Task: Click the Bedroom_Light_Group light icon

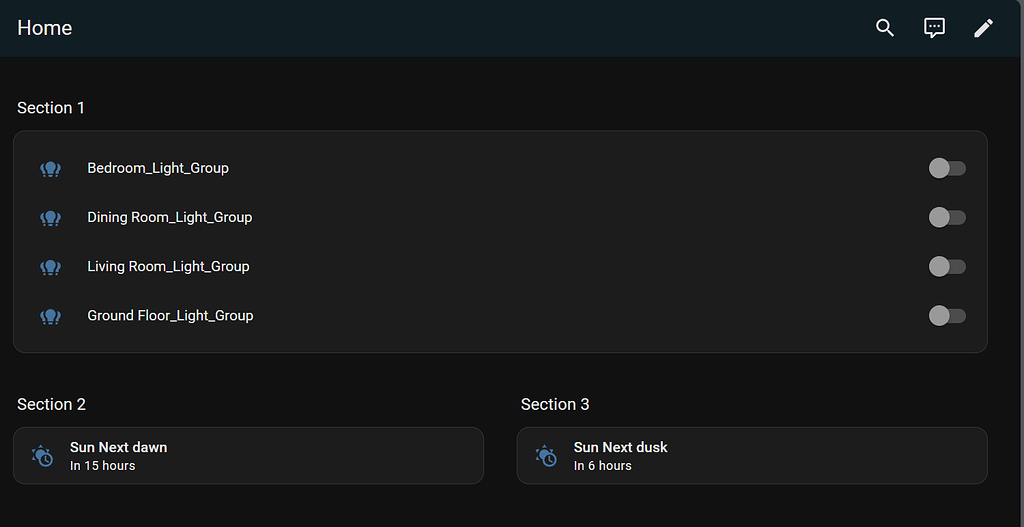Action: click(51, 169)
